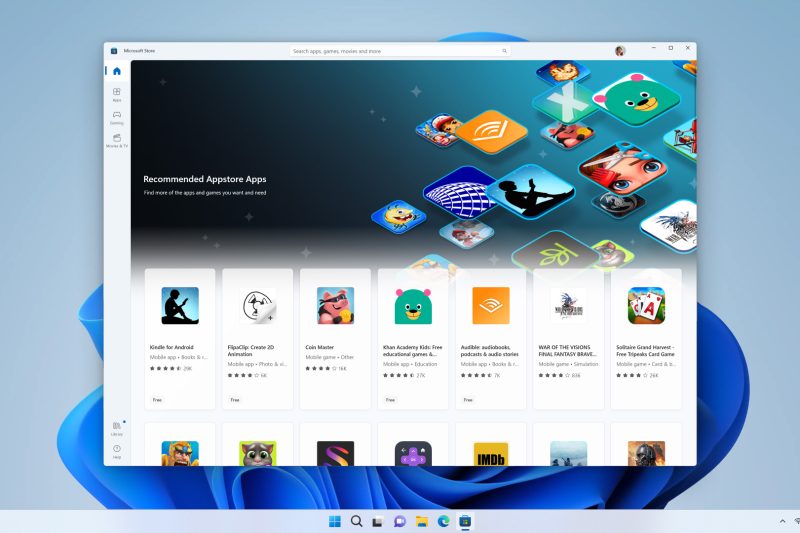800x533 pixels.
Task: Click the search magnifier icon in Store
Action: (504, 51)
